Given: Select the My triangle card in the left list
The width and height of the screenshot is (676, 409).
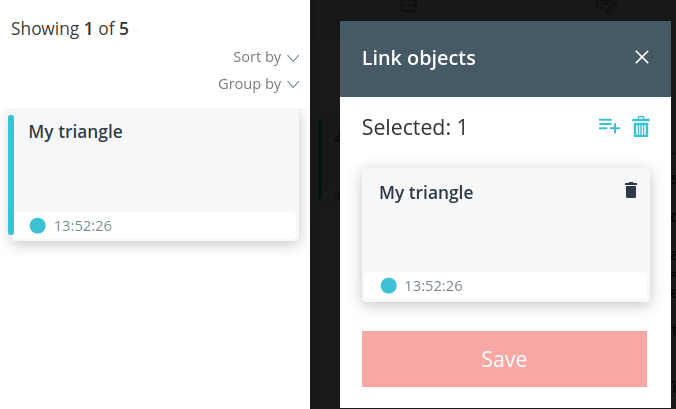Looking at the screenshot, I should click(154, 175).
